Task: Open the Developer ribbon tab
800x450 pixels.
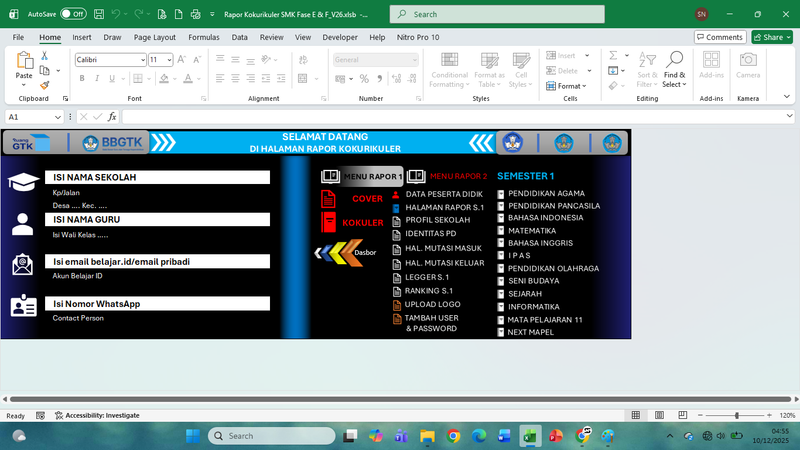Action: (339, 37)
